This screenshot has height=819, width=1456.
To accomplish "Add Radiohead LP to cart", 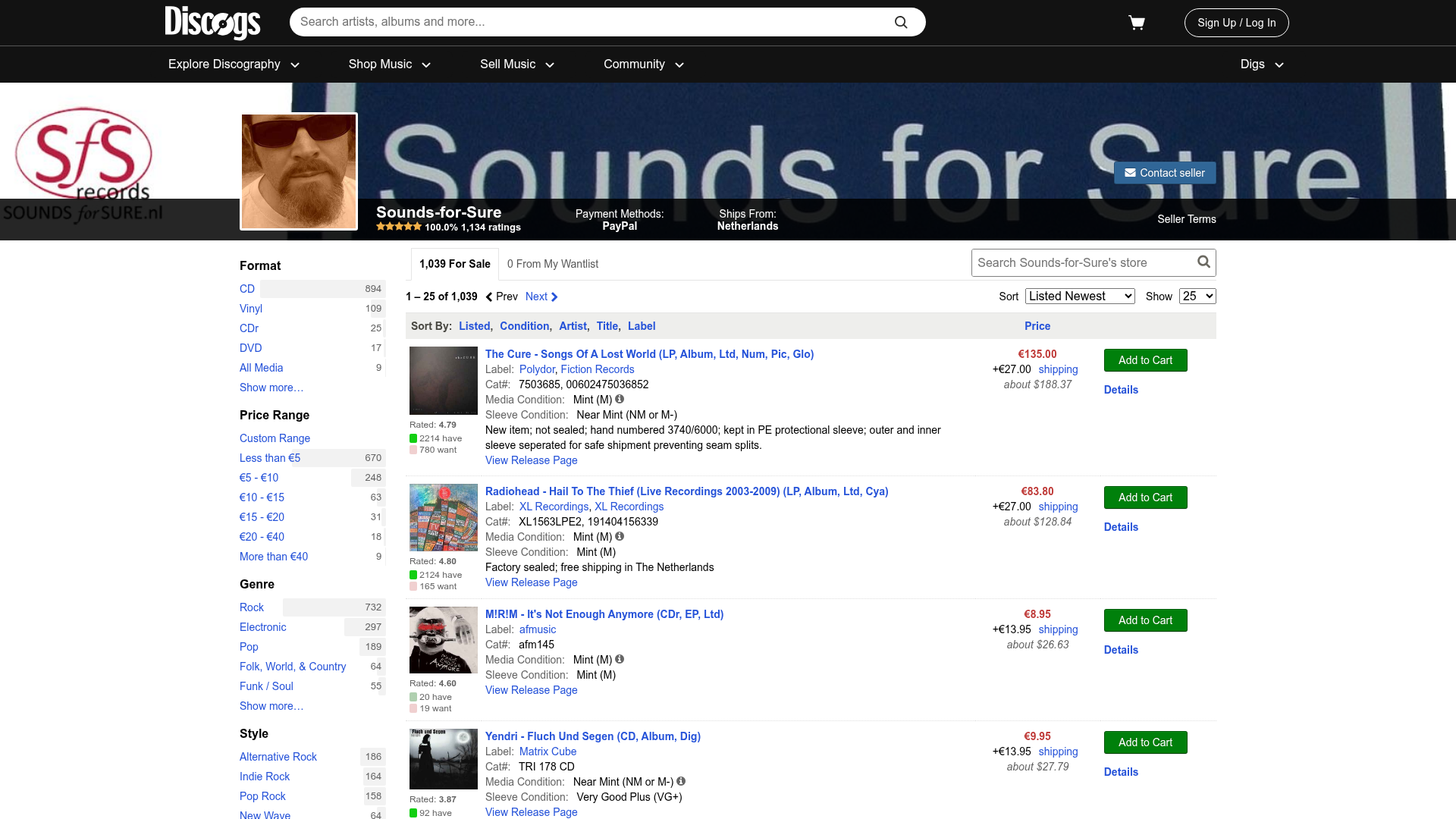I will (x=1146, y=497).
